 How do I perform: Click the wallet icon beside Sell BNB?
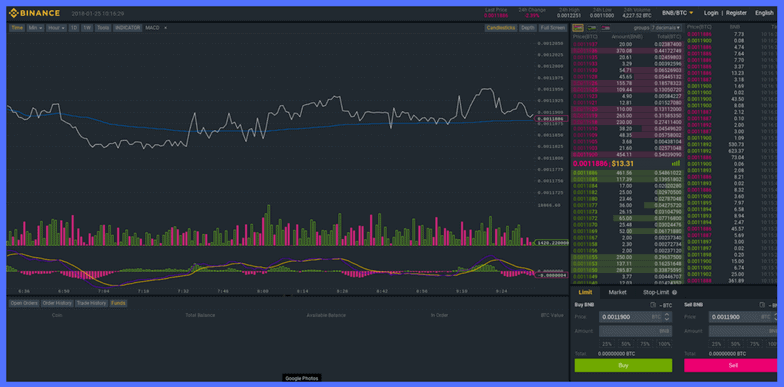tap(762, 305)
